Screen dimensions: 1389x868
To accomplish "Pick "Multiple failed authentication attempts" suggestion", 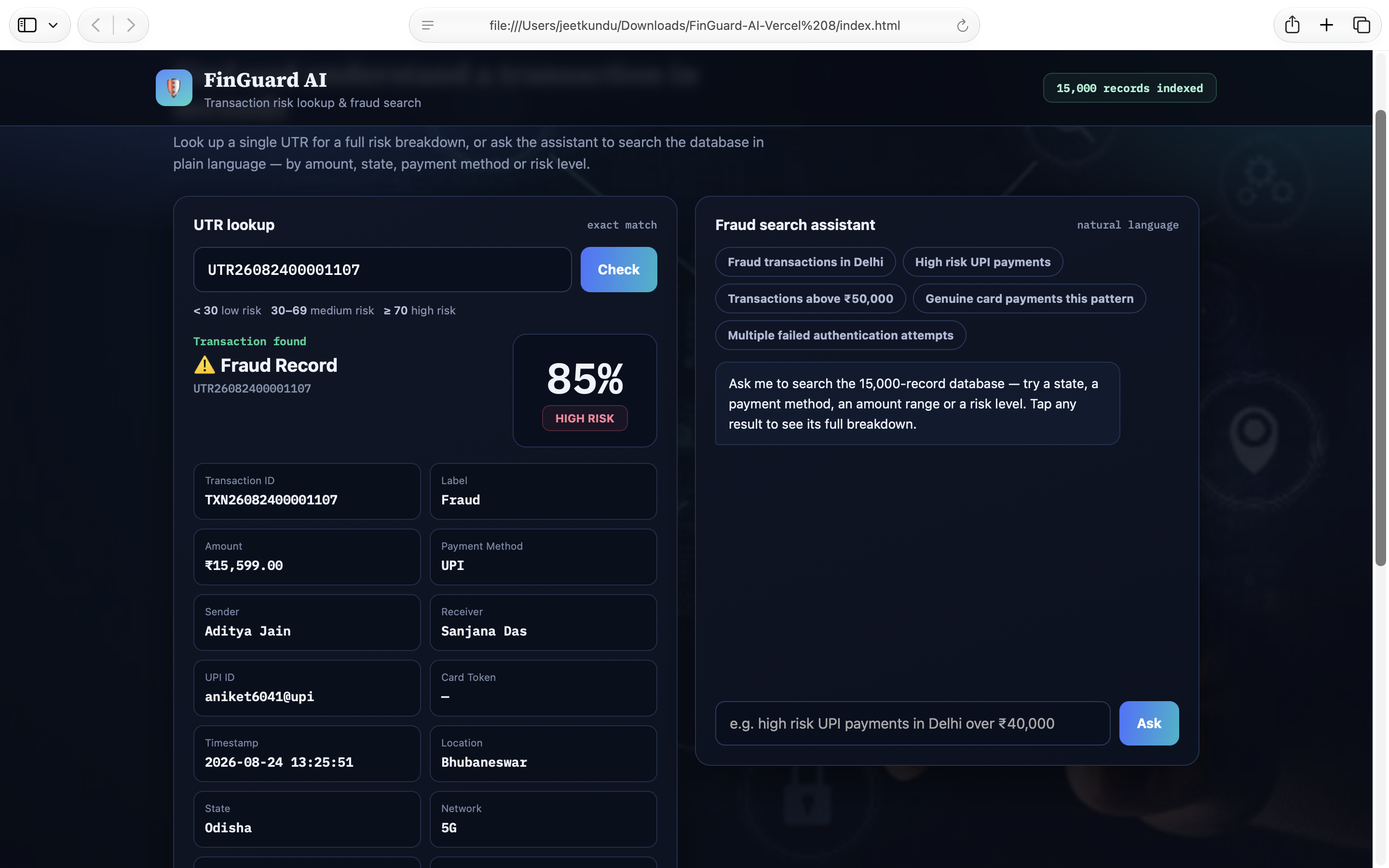I will (840, 335).
